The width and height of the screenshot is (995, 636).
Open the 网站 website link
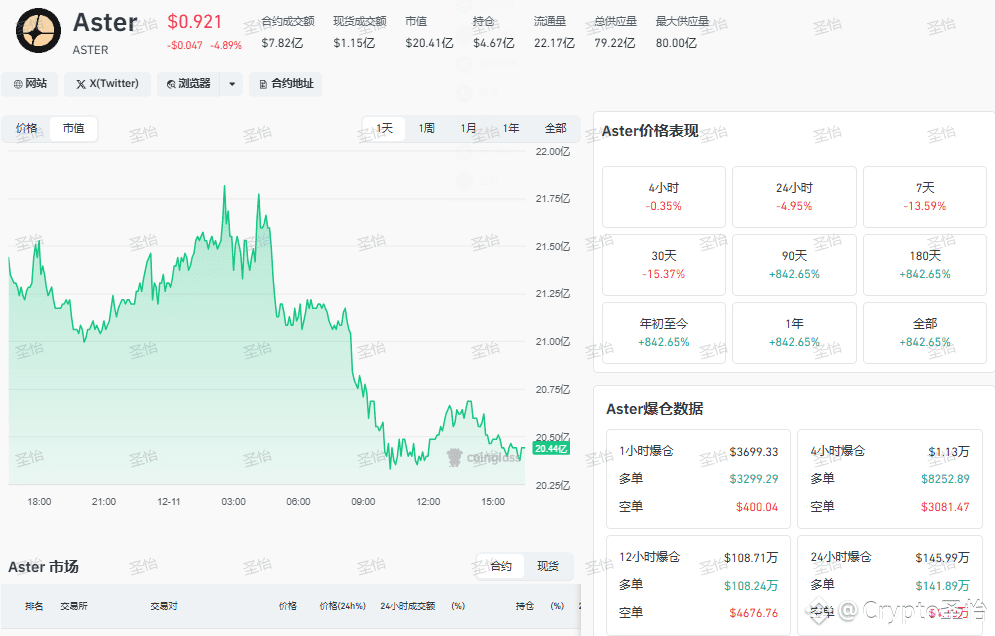point(30,84)
